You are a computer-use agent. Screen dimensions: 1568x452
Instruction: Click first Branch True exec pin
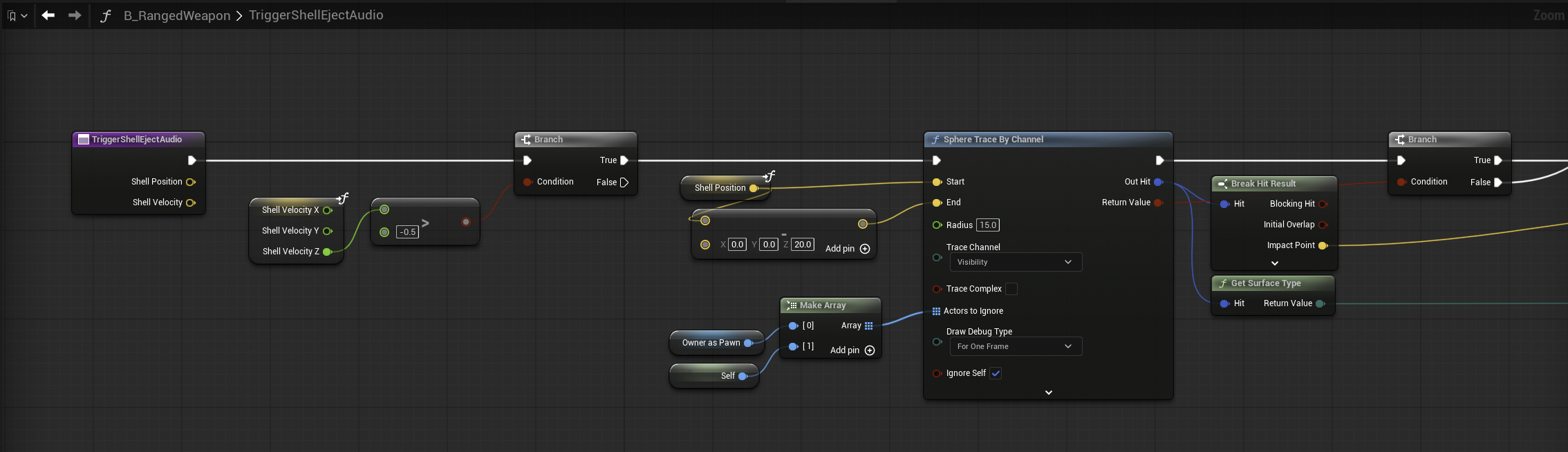[624, 160]
